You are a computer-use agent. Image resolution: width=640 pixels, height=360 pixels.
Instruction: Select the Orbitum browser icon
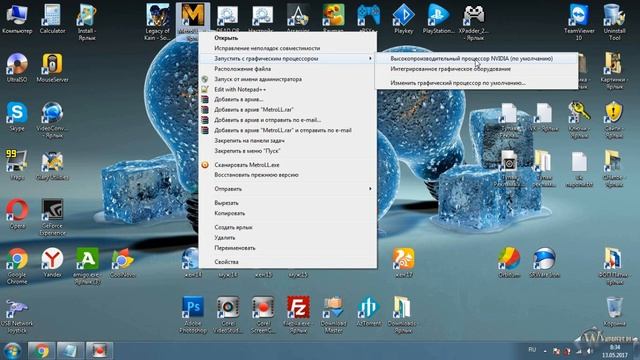point(509,263)
